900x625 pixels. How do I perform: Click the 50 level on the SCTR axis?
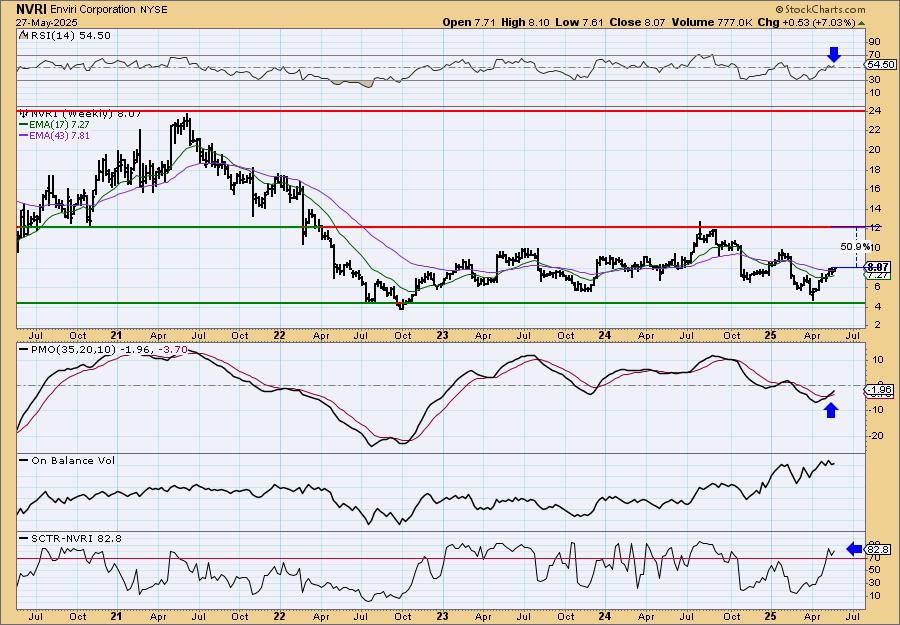click(x=874, y=569)
